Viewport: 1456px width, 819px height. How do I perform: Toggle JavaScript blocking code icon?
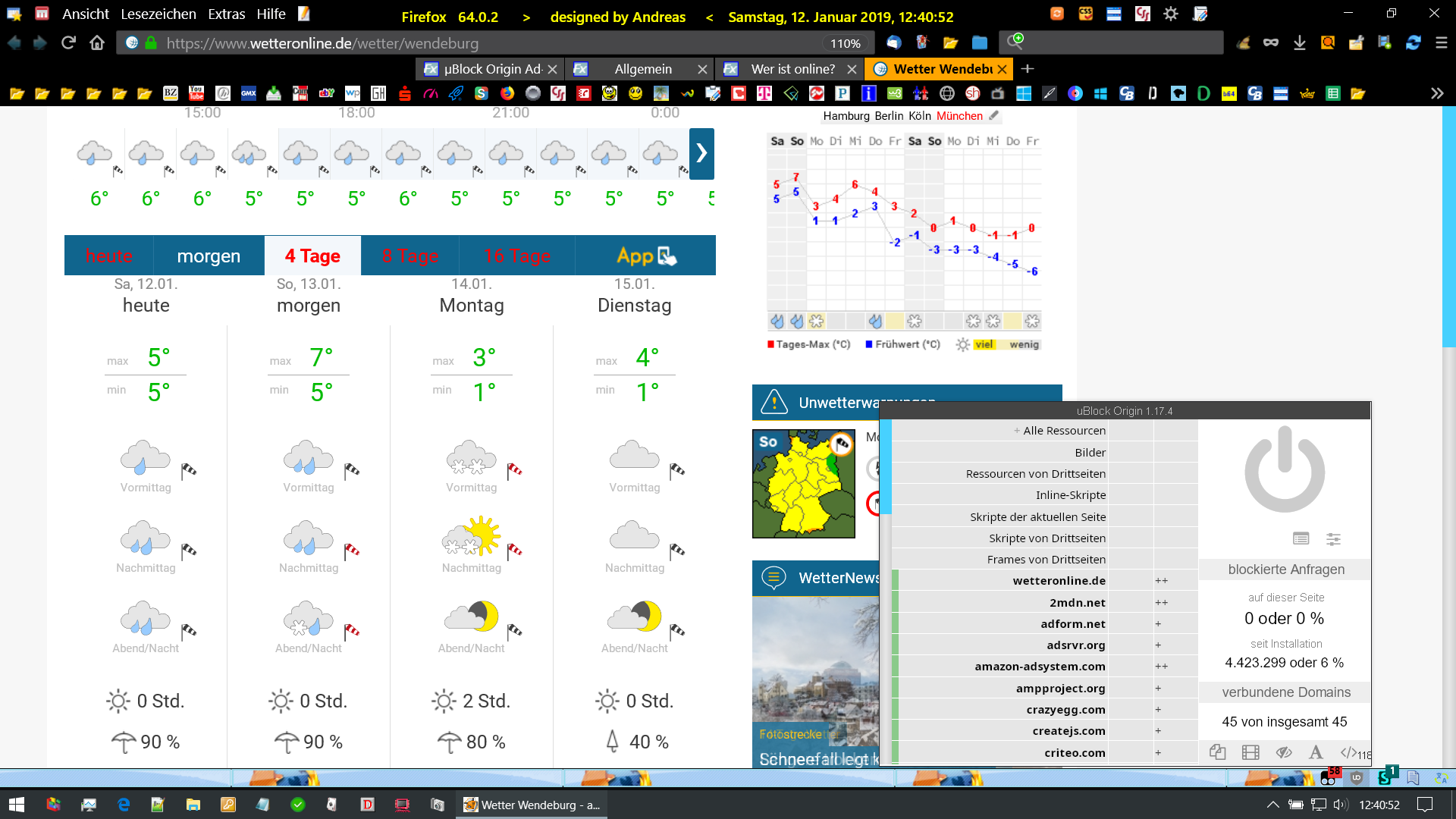tap(1348, 752)
